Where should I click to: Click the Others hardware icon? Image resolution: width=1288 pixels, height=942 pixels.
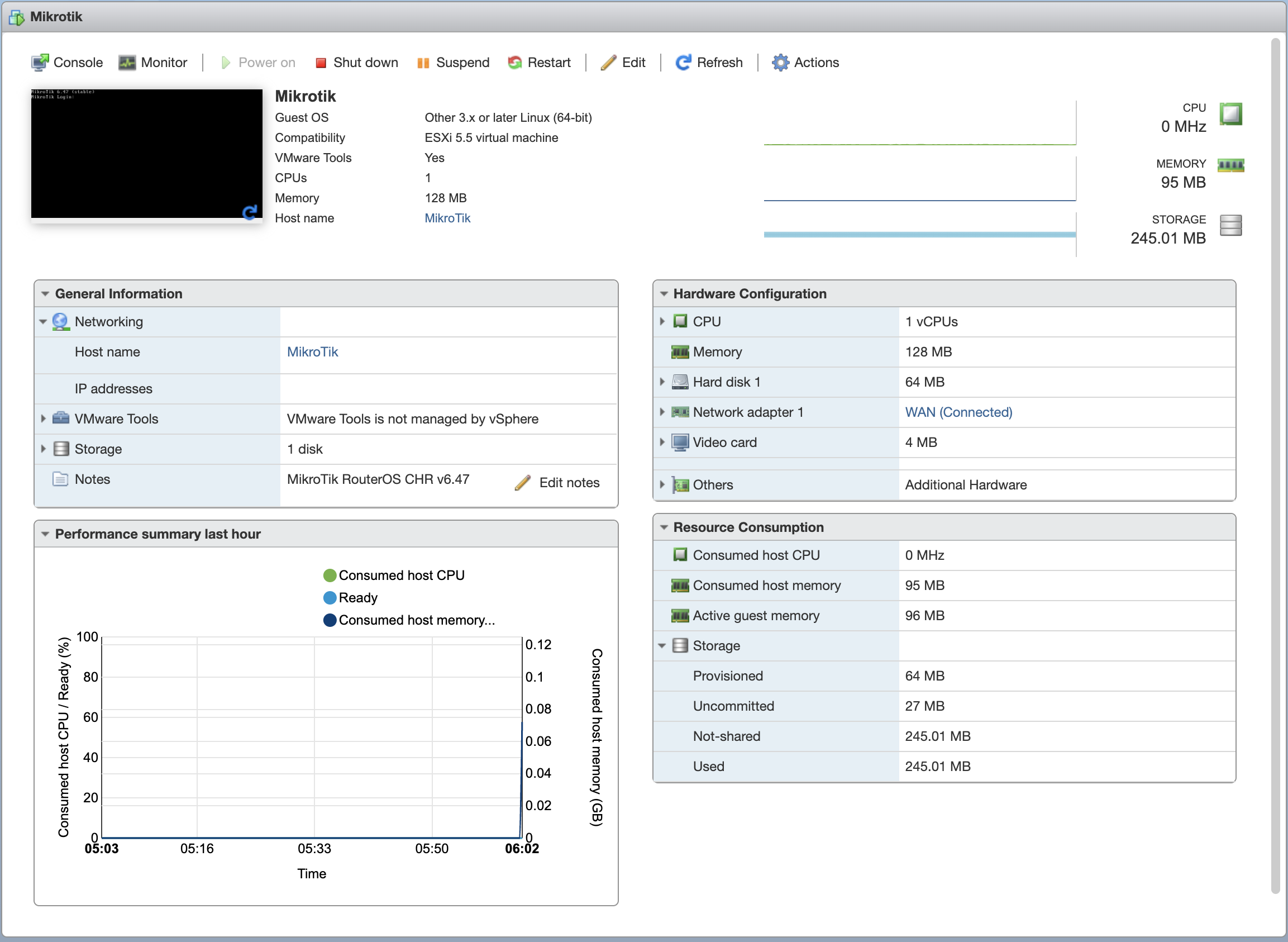pos(680,484)
